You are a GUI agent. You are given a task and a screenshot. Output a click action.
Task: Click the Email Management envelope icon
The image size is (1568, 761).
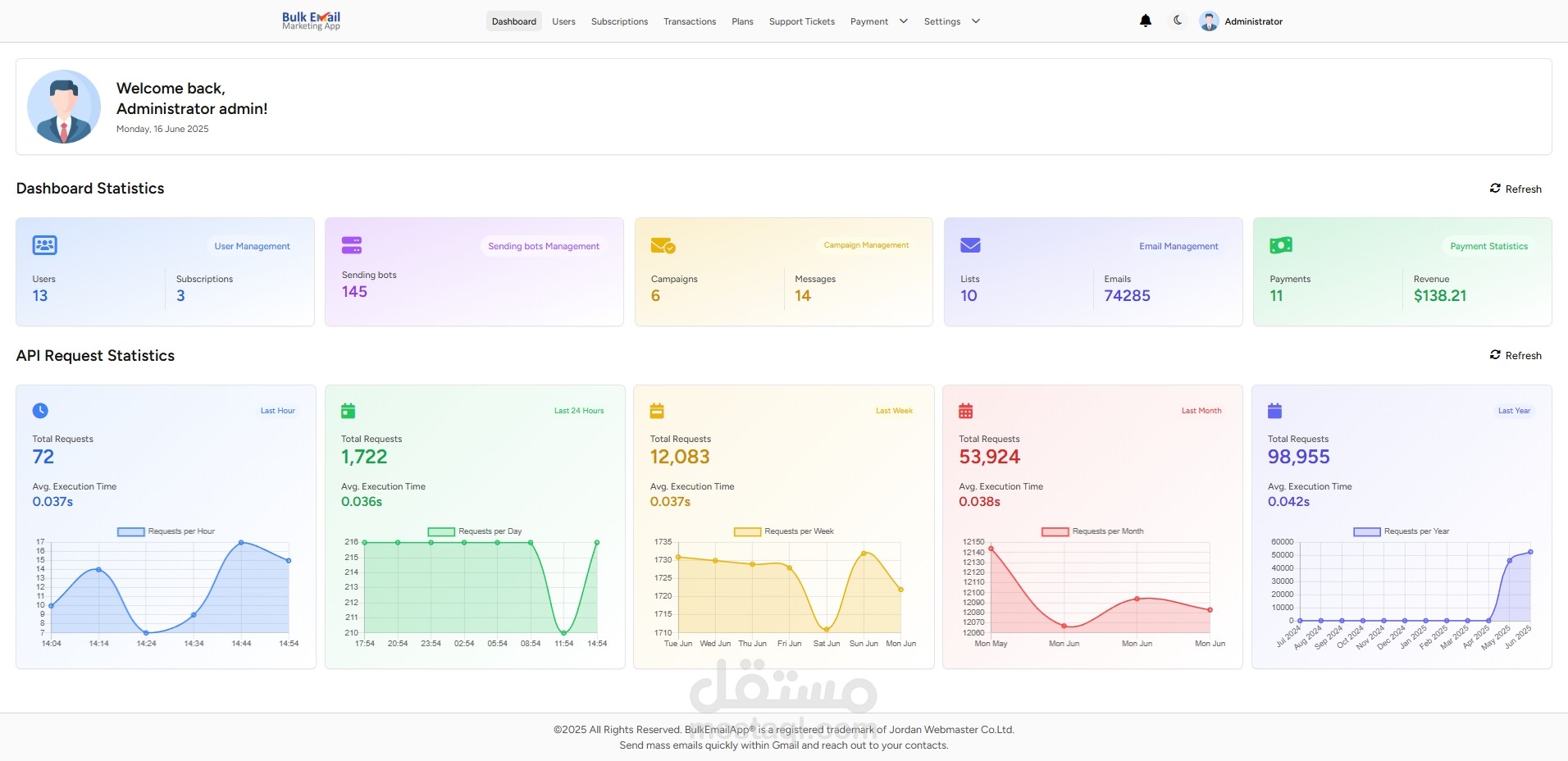pyautogui.click(x=971, y=245)
